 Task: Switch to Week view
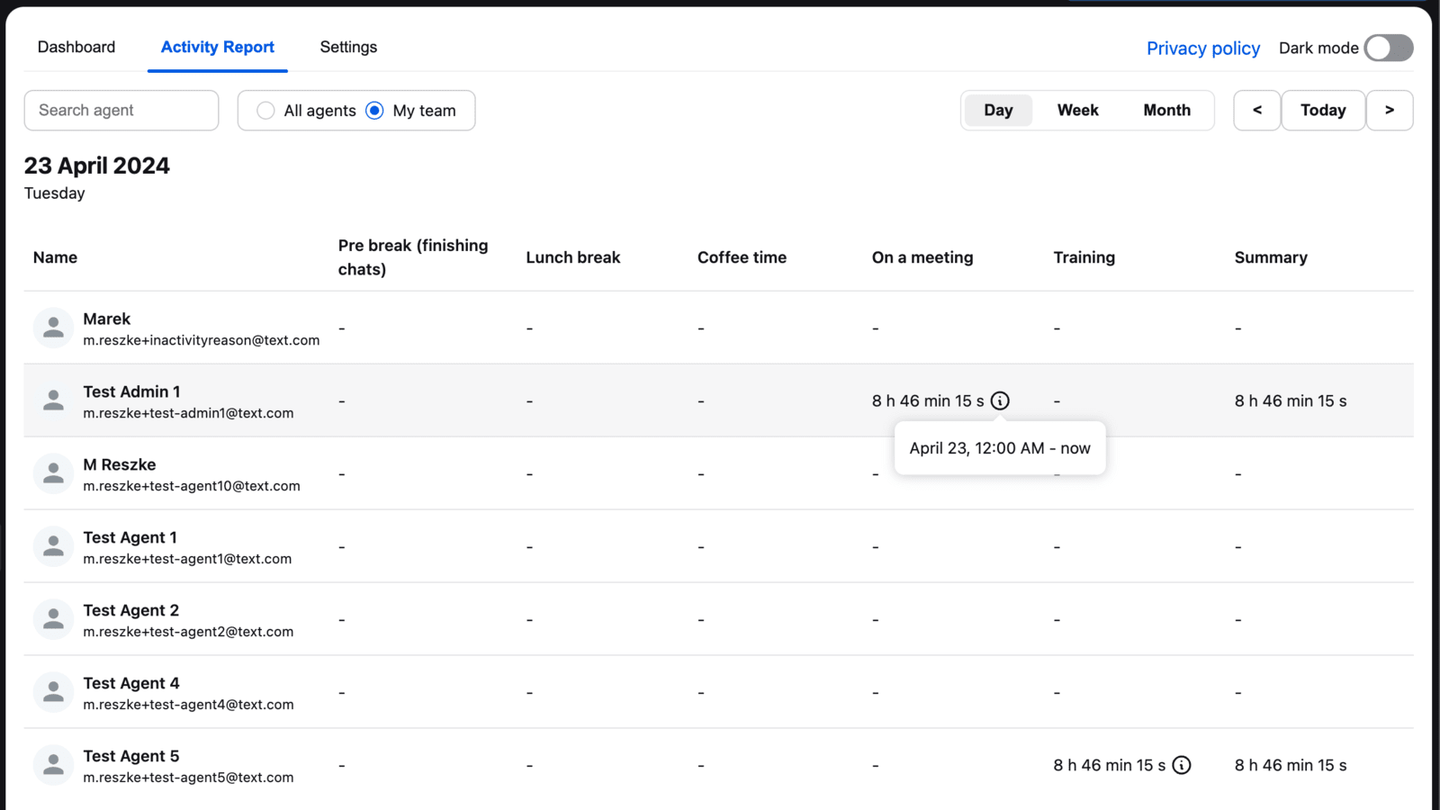(1078, 110)
